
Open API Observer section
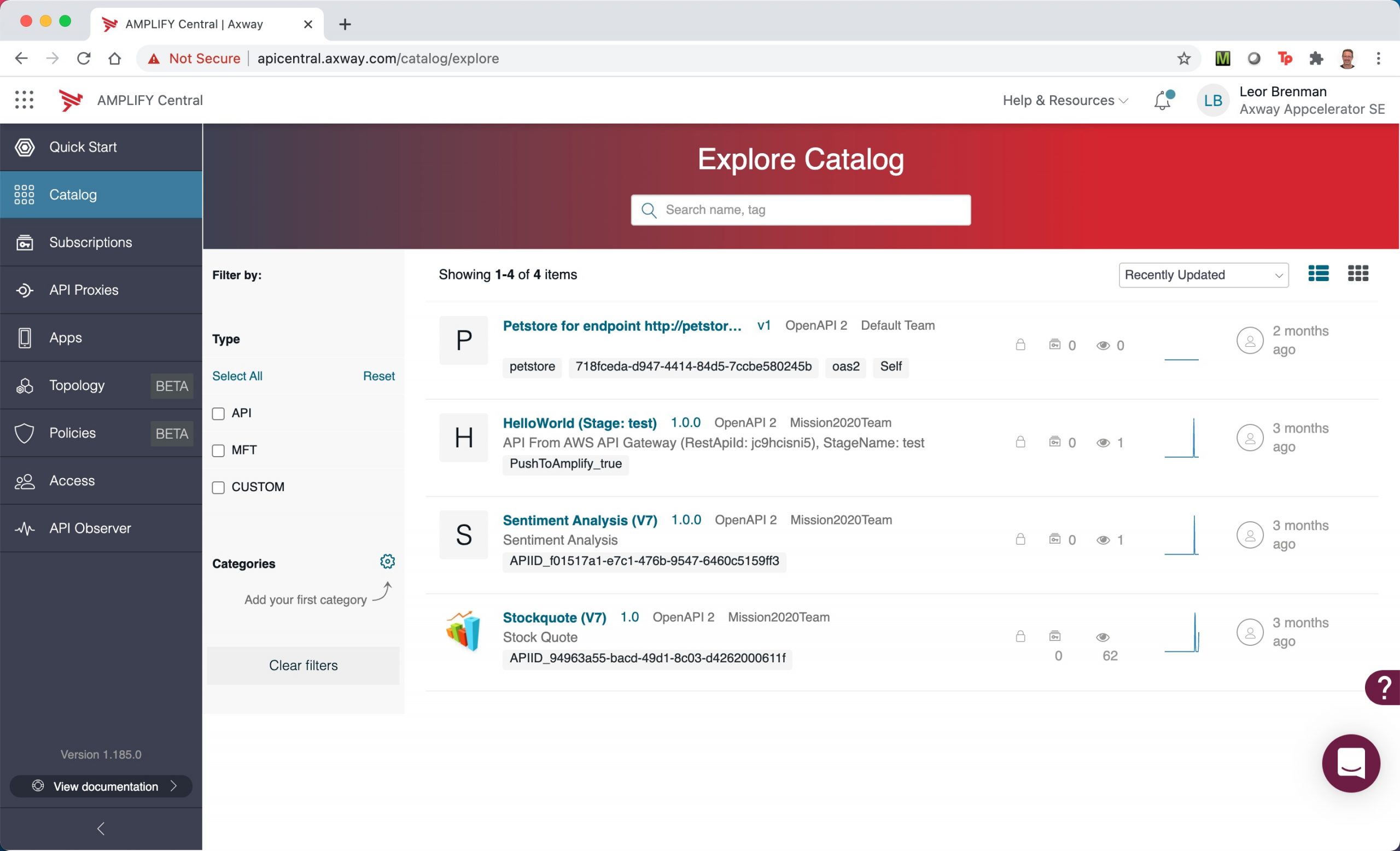101,529
